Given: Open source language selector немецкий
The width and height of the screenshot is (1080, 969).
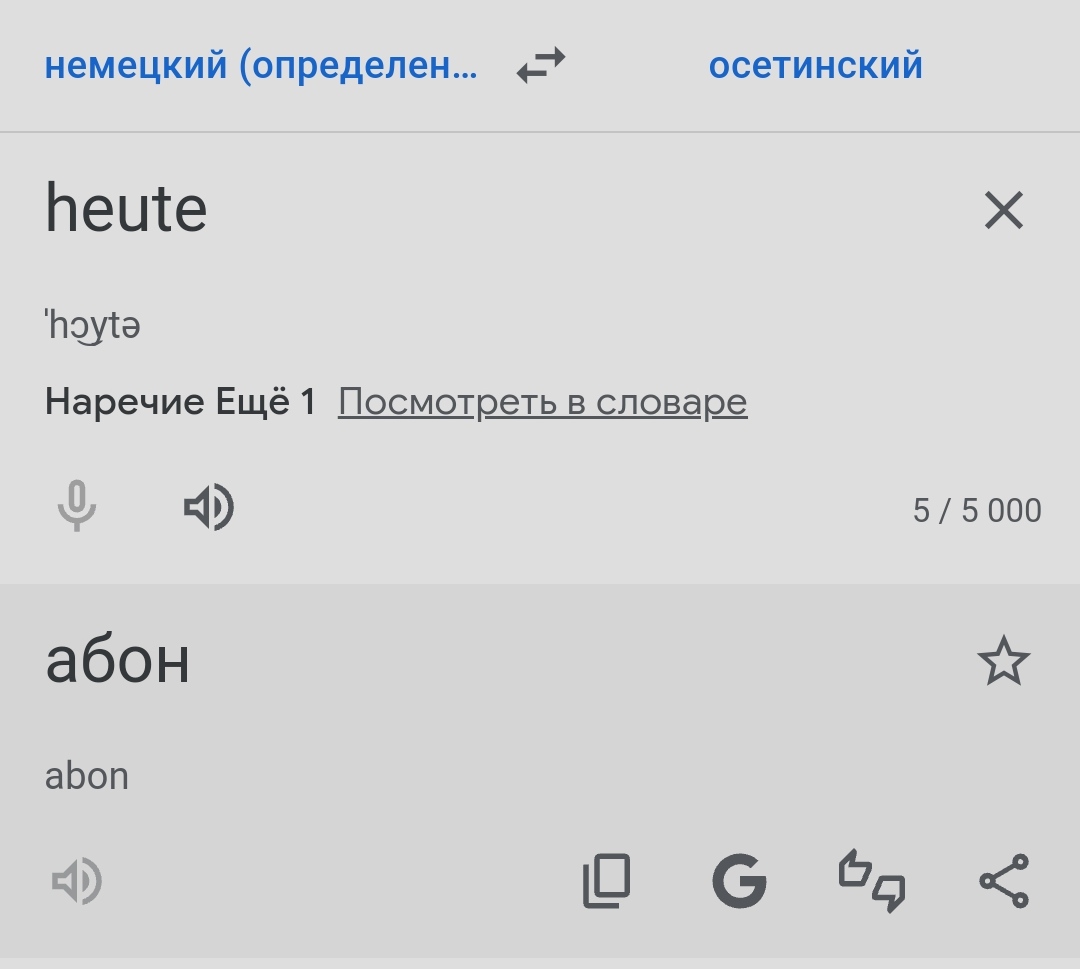Looking at the screenshot, I should click(261, 66).
